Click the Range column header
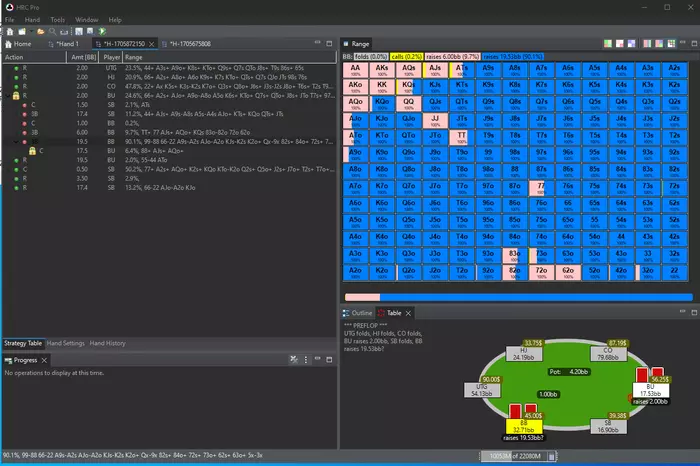This screenshot has width=700, height=466. 229,57
